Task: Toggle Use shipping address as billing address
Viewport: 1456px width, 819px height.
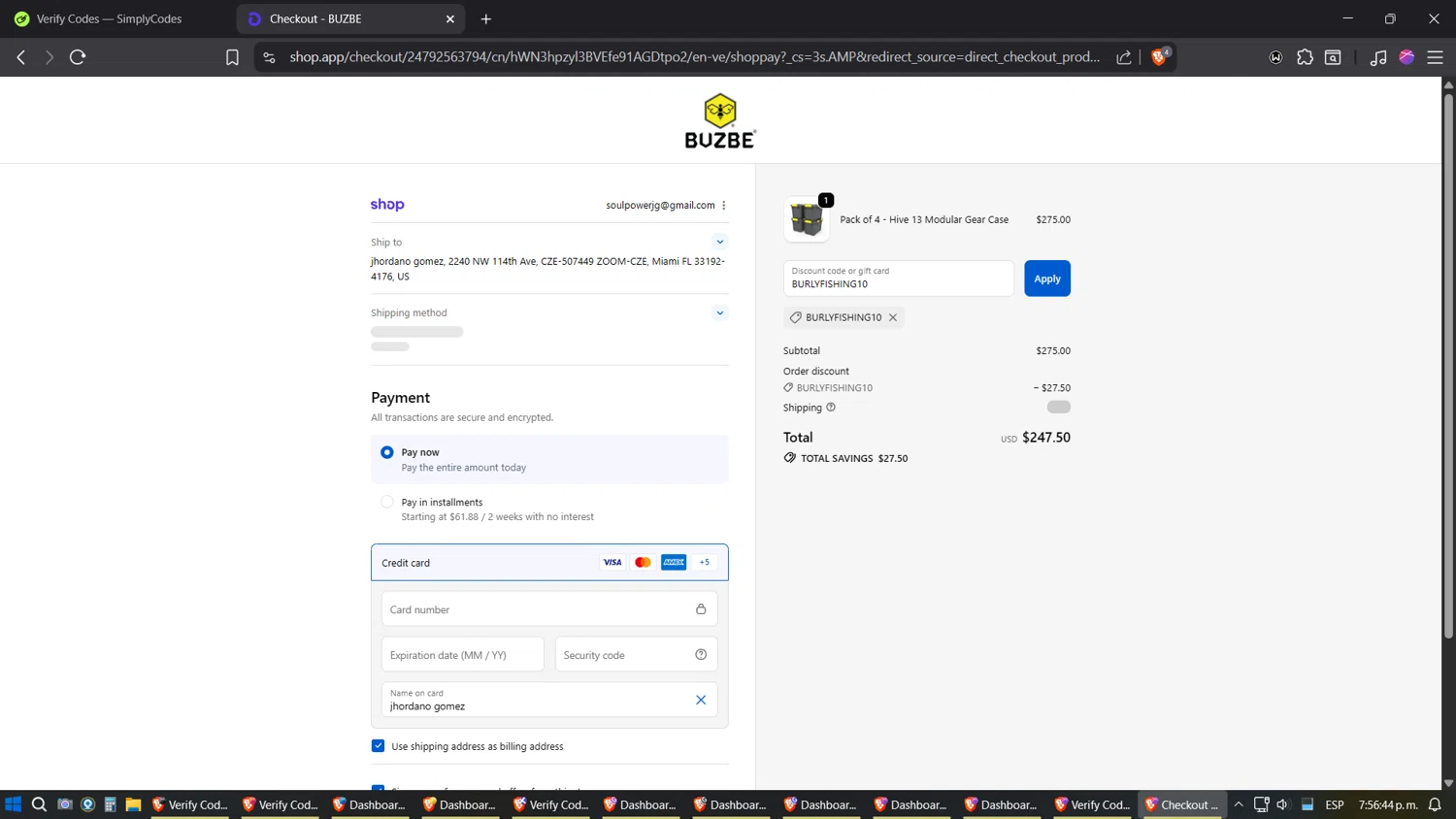Action: pyautogui.click(x=379, y=746)
